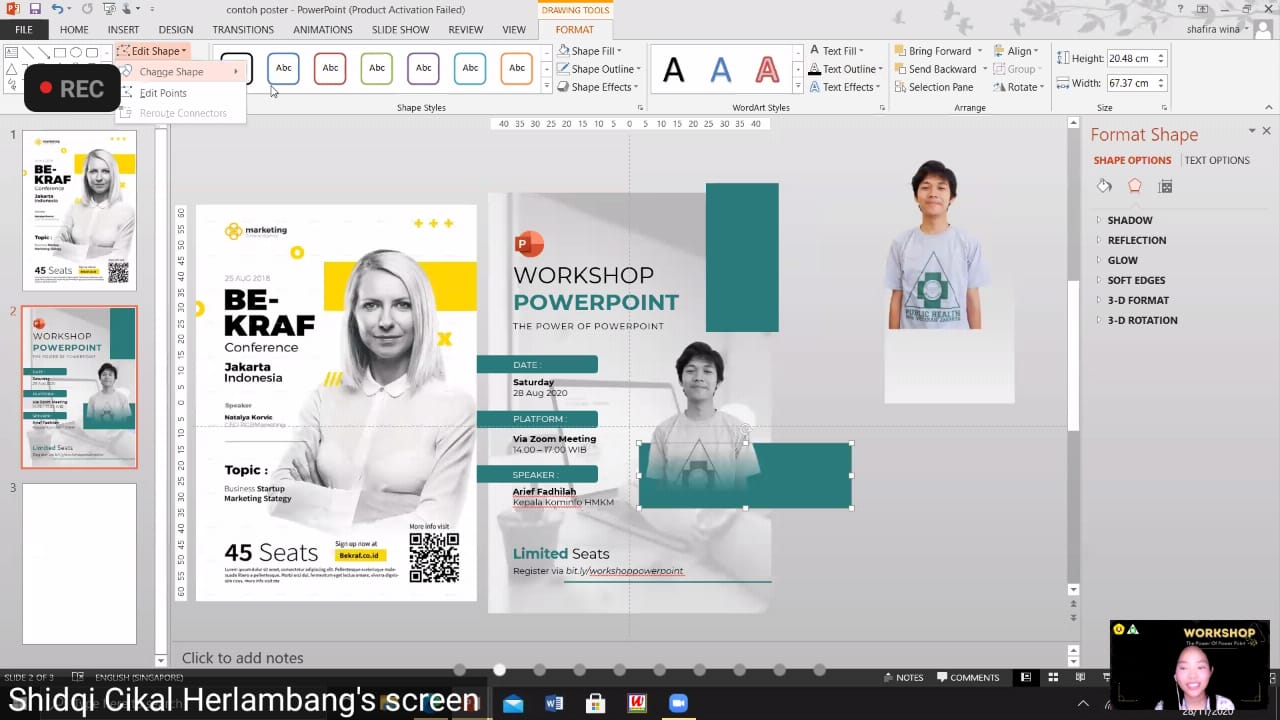Switch to Slide Sorter view icon
The image size is (1280, 720).
1052,677
